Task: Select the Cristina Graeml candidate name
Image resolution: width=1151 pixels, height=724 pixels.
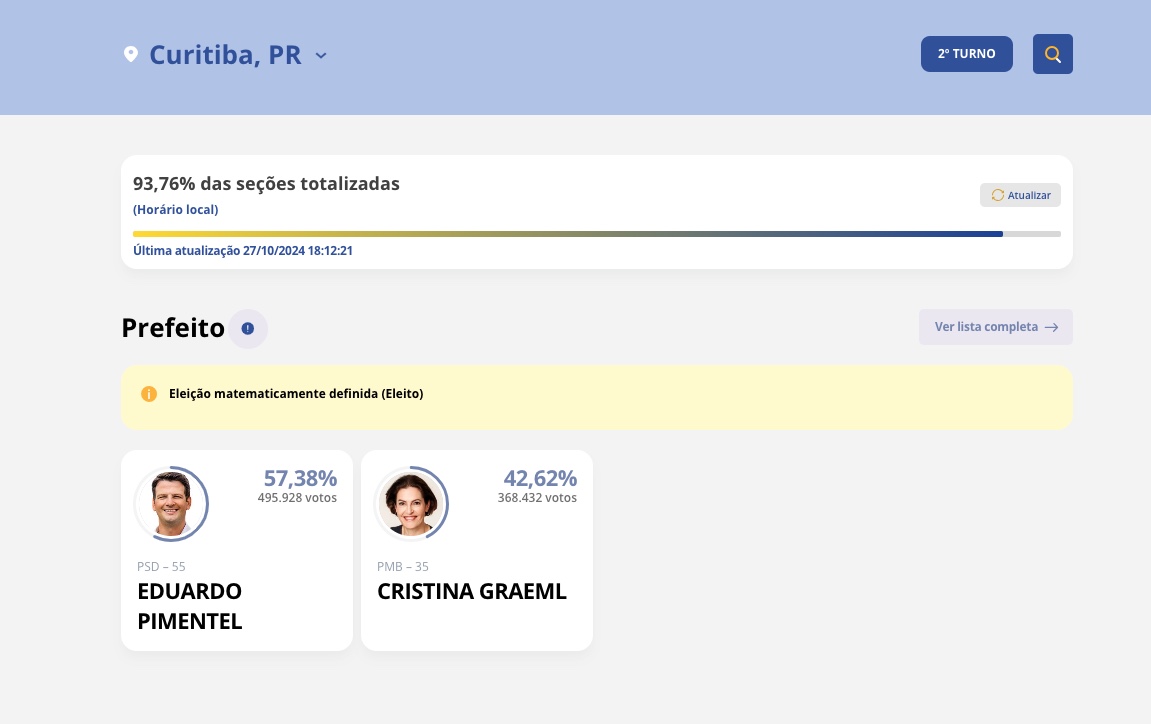Action: point(472,591)
